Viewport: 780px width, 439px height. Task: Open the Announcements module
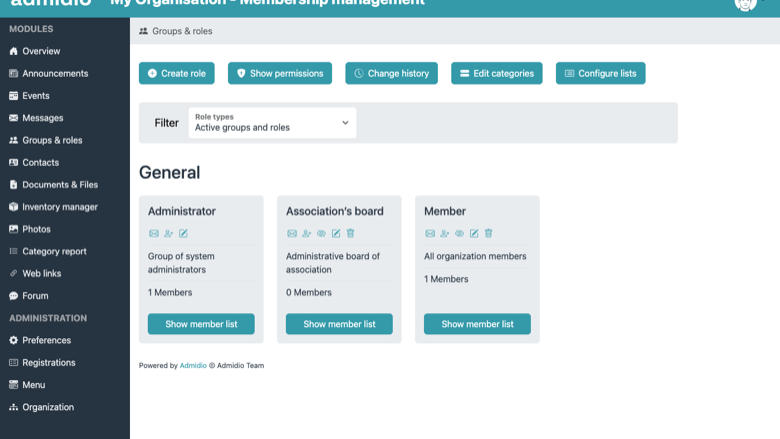tap(55, 74)
